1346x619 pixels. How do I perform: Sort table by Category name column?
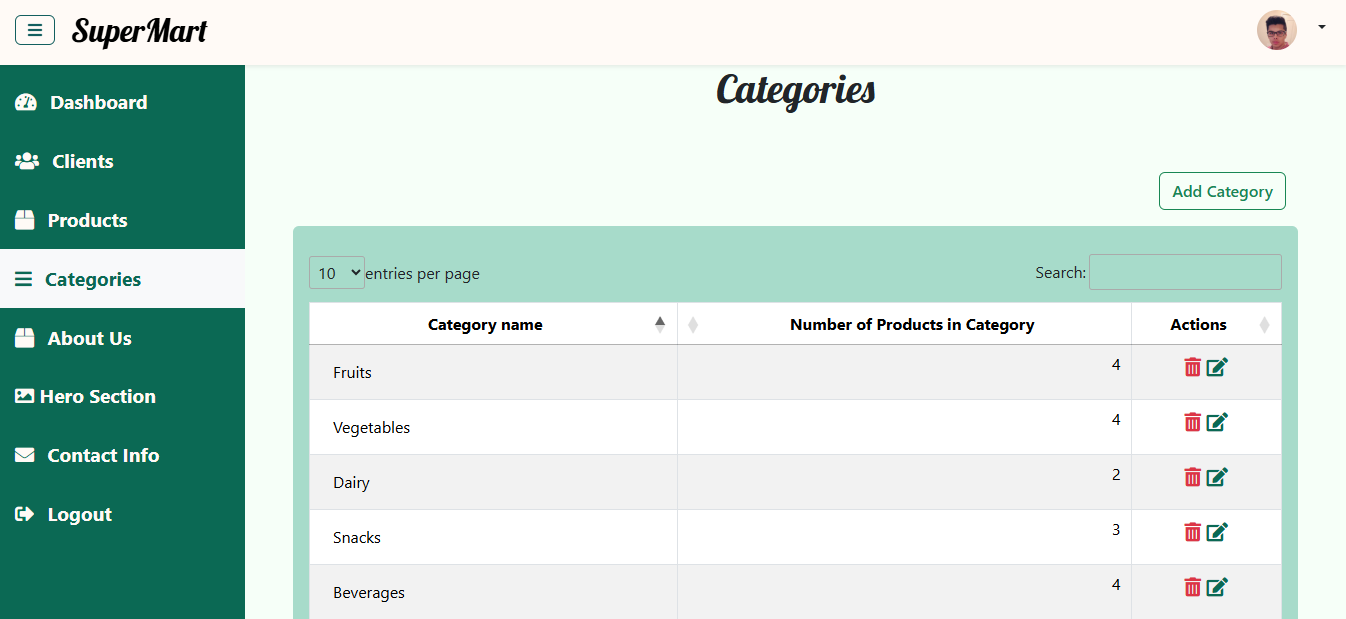pyautogui.click(x=485, y=324)
